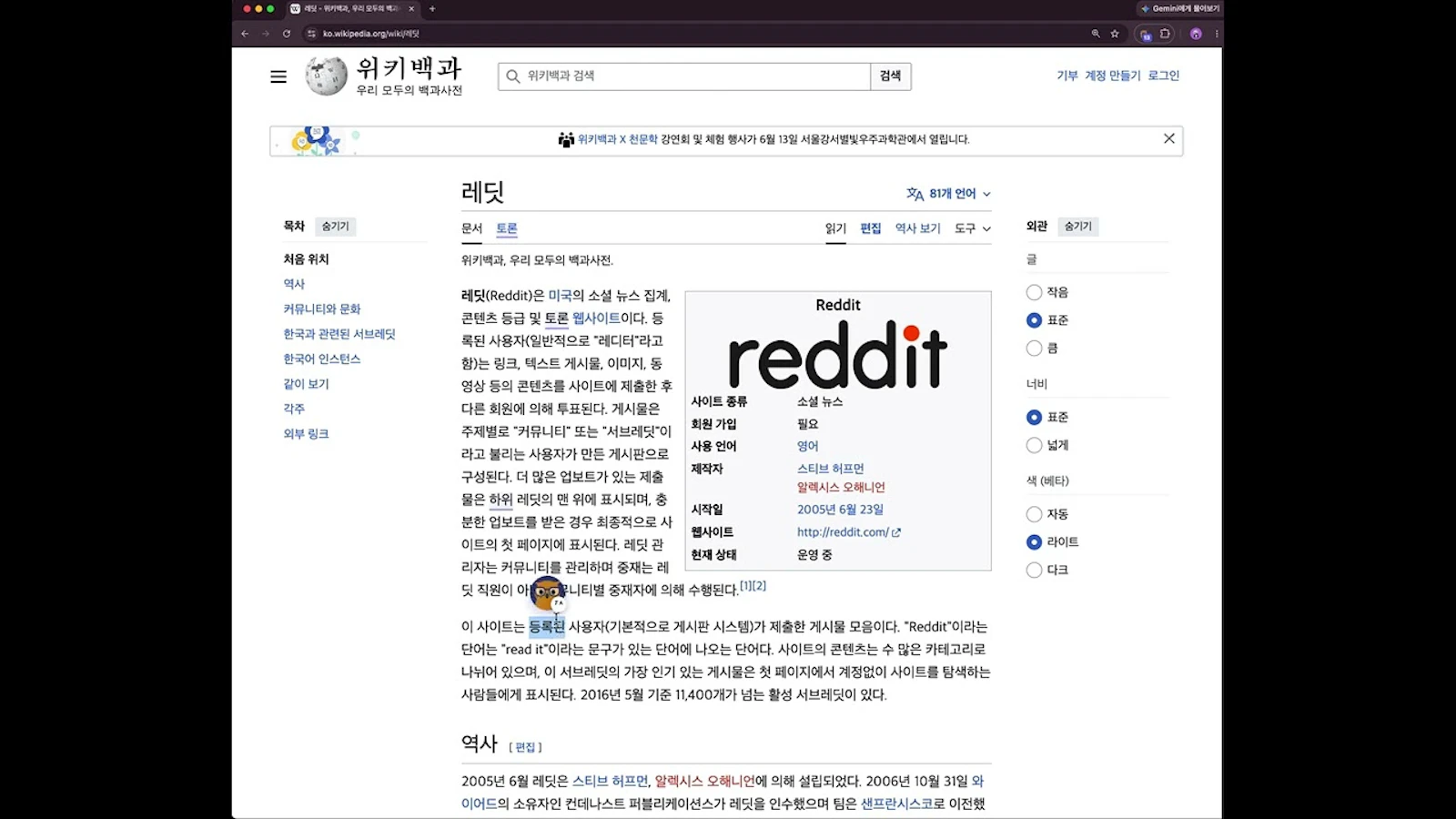Switch to the 토론 tab

click(x=507, y=228)
